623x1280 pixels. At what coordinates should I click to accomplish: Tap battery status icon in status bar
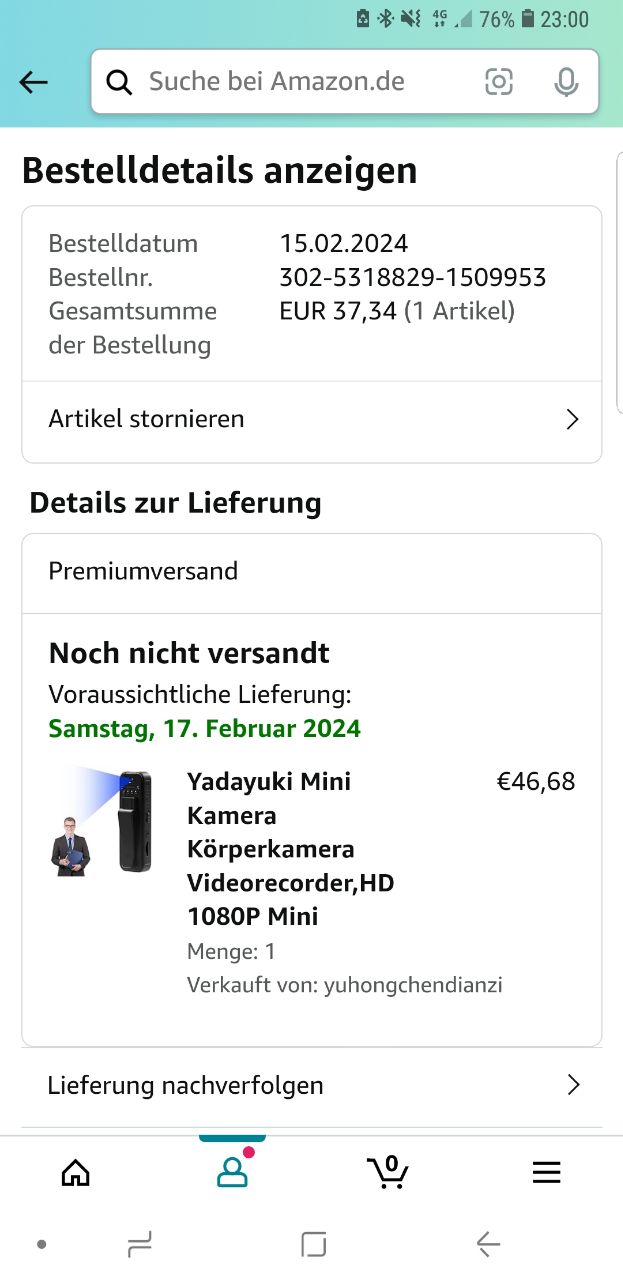click(528, 19)
